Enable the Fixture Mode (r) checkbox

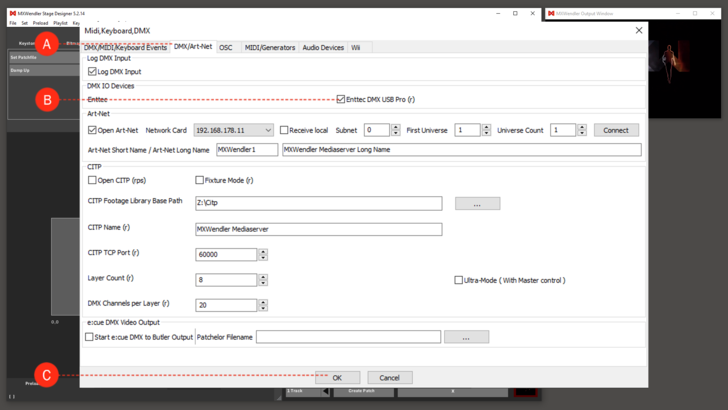pos(200,180)
